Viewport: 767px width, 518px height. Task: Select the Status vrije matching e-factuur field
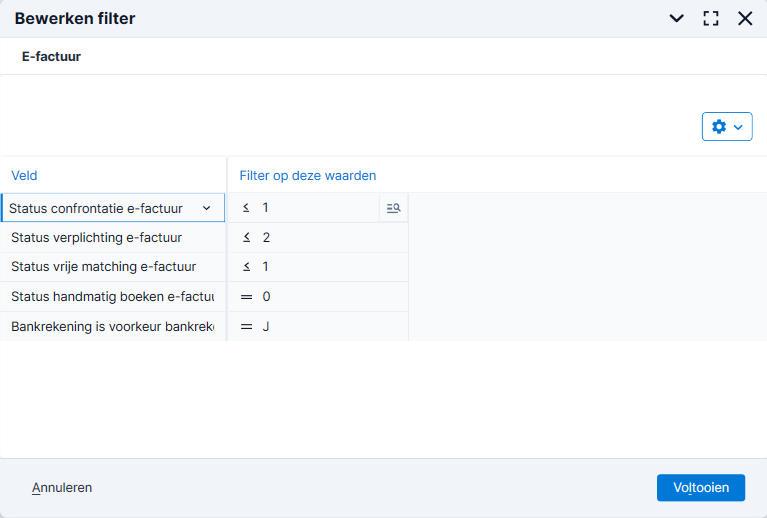(x=113, y=267)
